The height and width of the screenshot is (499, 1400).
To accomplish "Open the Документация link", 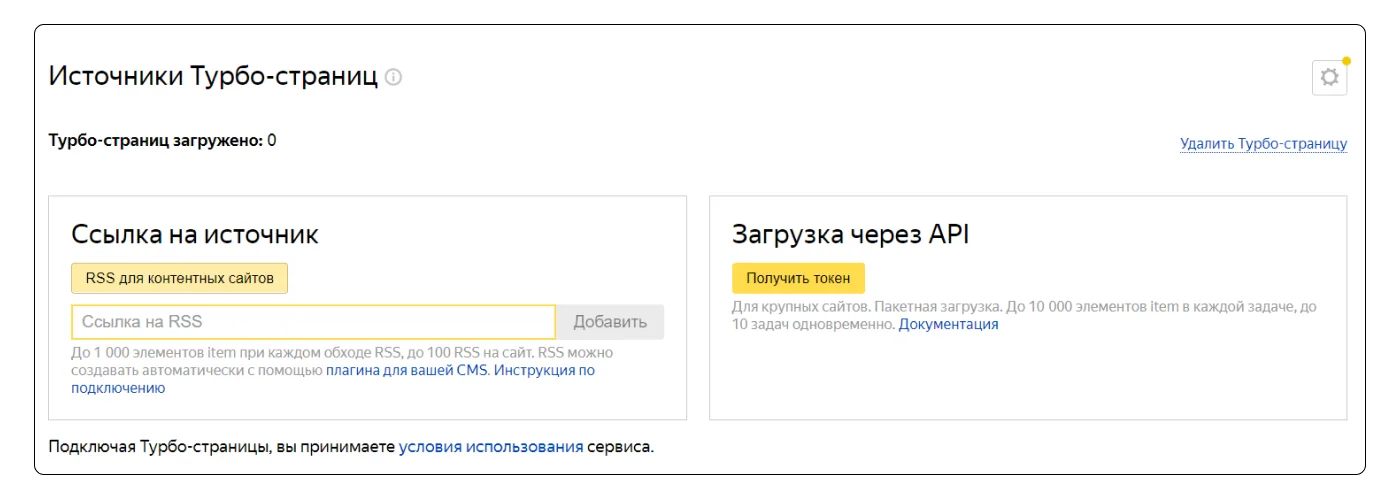I will [948, 324].
